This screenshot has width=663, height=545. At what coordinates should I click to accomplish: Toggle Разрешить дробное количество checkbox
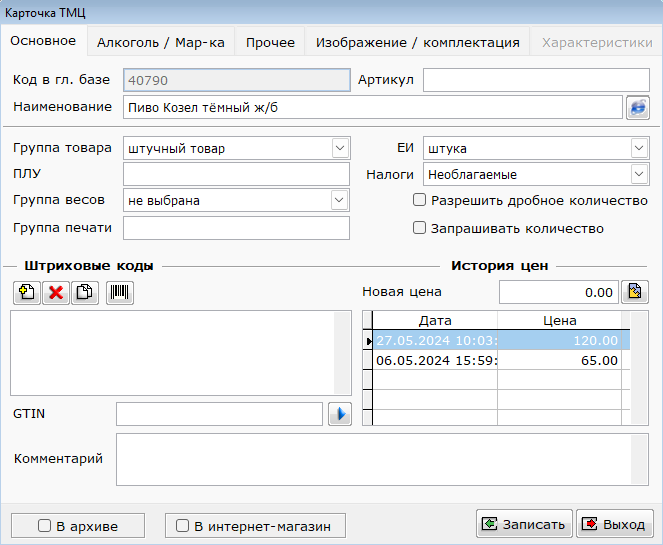(x=419, y=200)
